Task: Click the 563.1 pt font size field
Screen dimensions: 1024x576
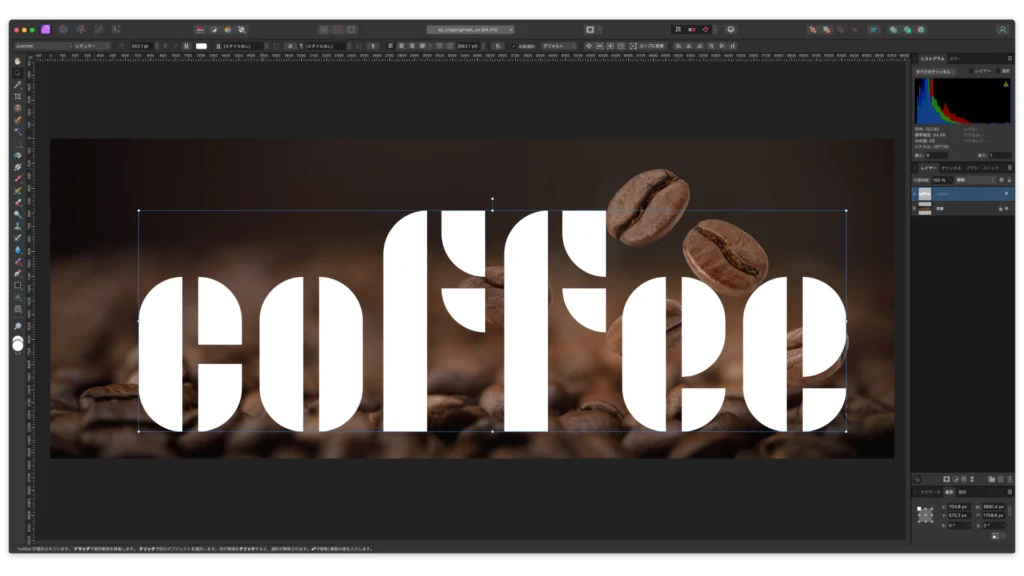Action: (139, 46)
